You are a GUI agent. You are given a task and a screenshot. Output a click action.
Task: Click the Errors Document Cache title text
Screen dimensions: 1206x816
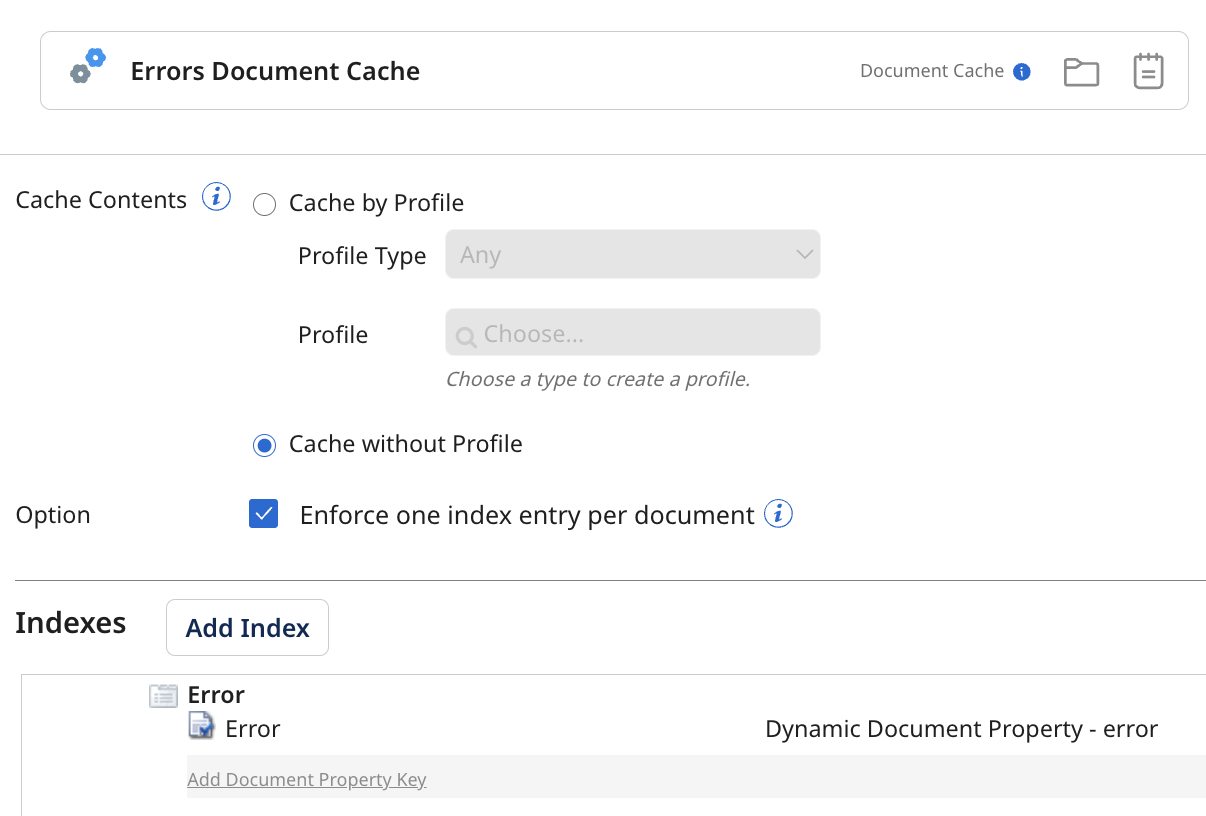(274, 70)
